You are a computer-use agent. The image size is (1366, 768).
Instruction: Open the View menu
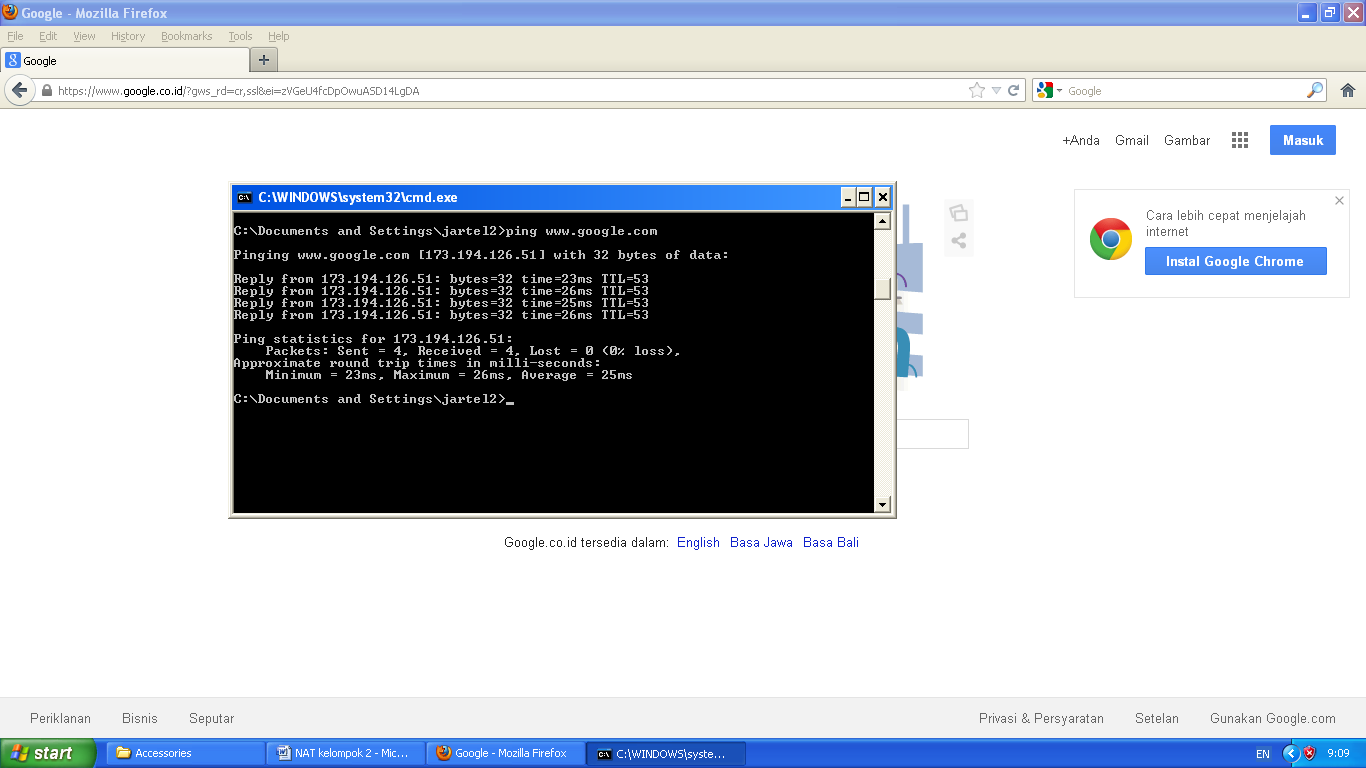click(x=84, y=36)
